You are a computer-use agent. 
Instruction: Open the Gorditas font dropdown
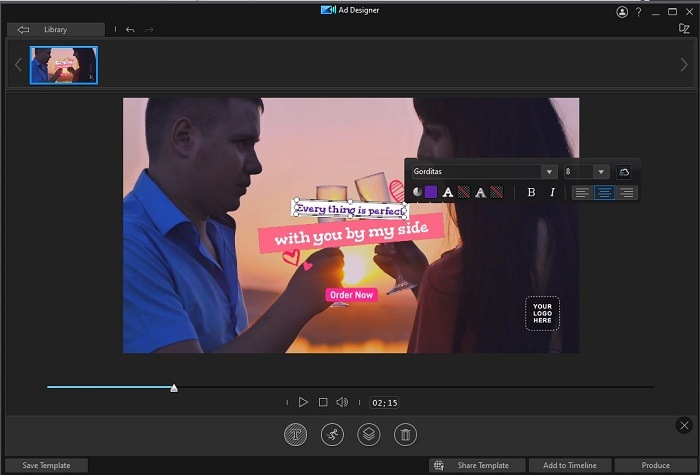pos(549,171)
